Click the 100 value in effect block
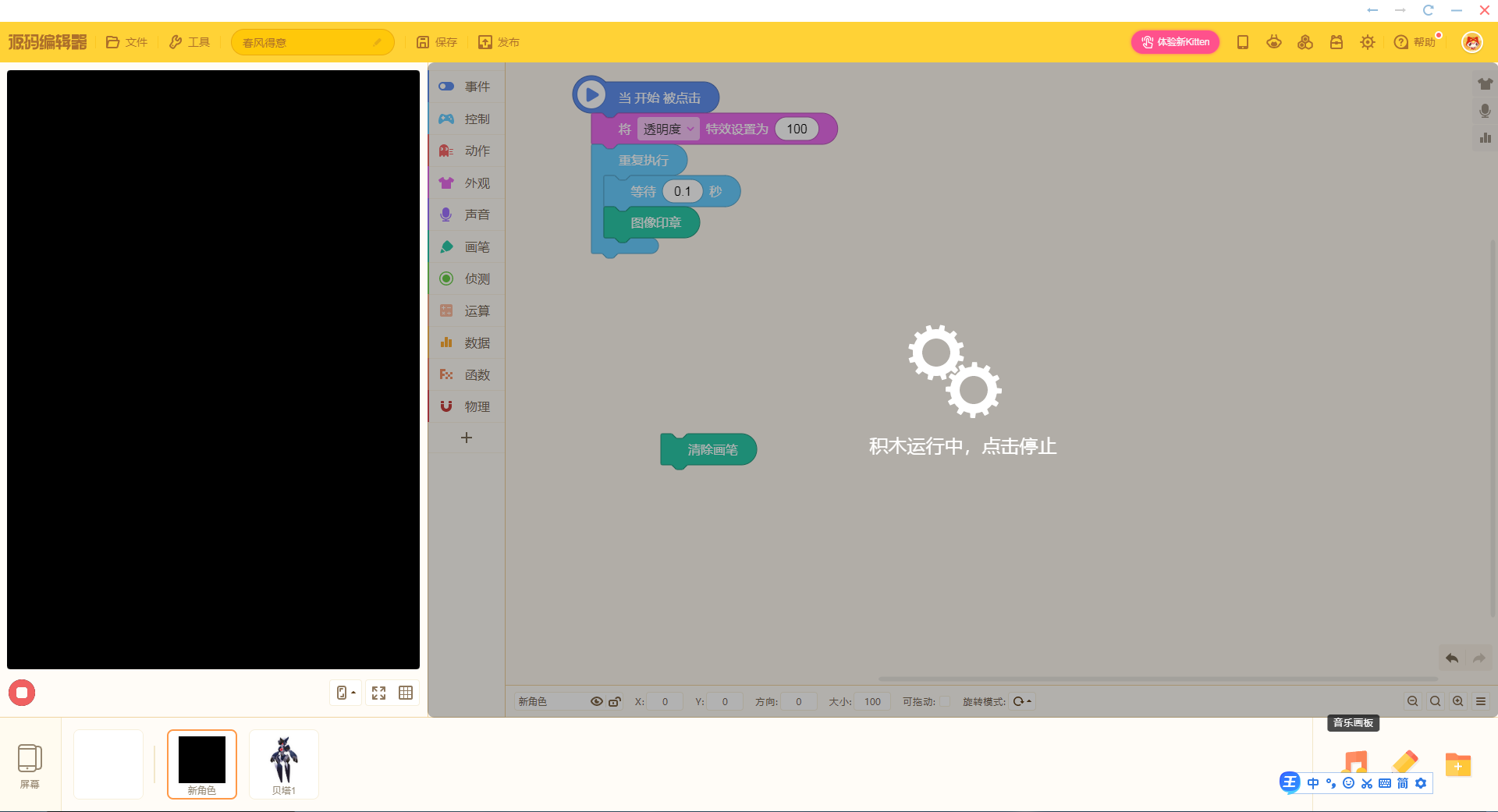This screenshot has height=812, width=1498. pos(797,129)
